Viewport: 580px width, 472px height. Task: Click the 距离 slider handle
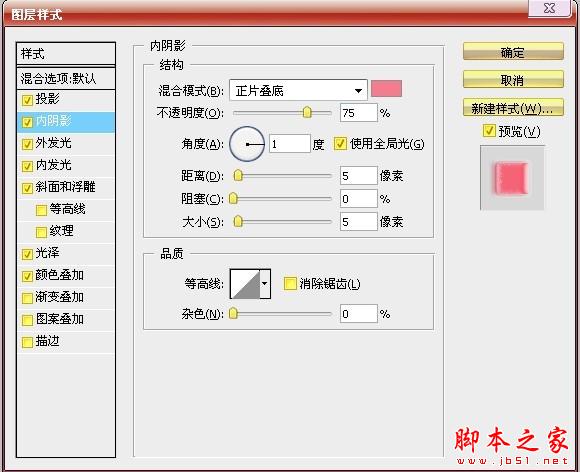click(238, 175)
